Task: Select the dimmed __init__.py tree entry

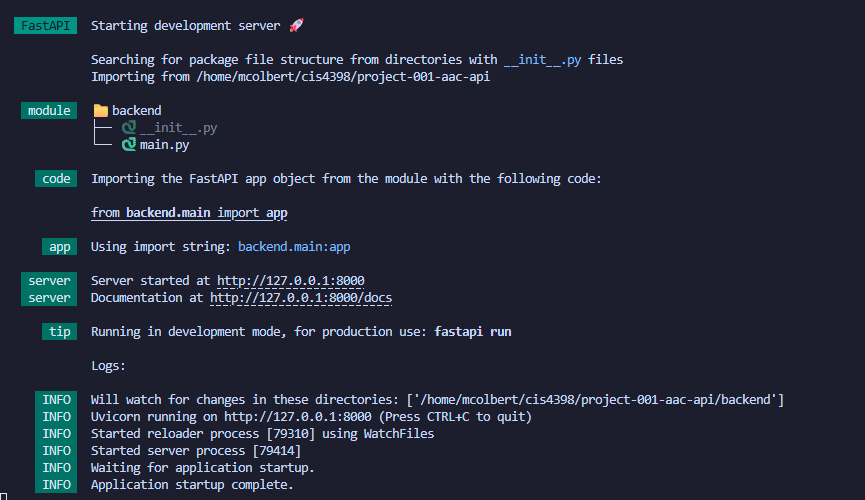Action: tap(178, 128)
